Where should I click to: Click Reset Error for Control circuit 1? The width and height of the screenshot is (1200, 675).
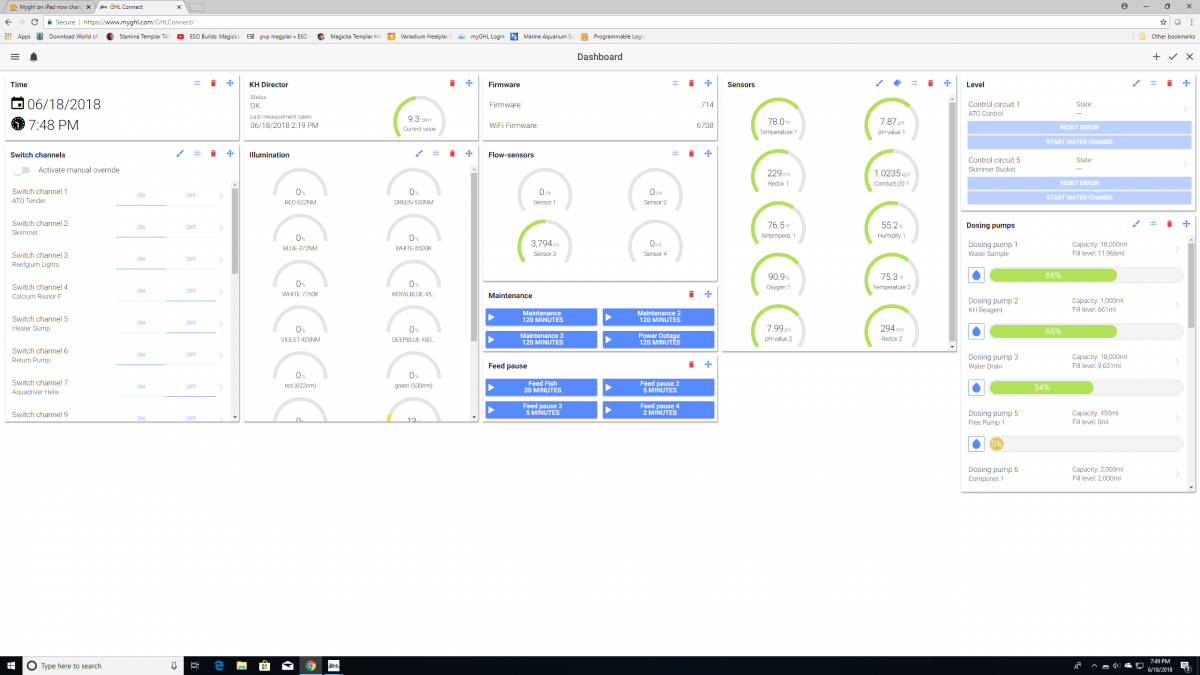(1081, 127)
